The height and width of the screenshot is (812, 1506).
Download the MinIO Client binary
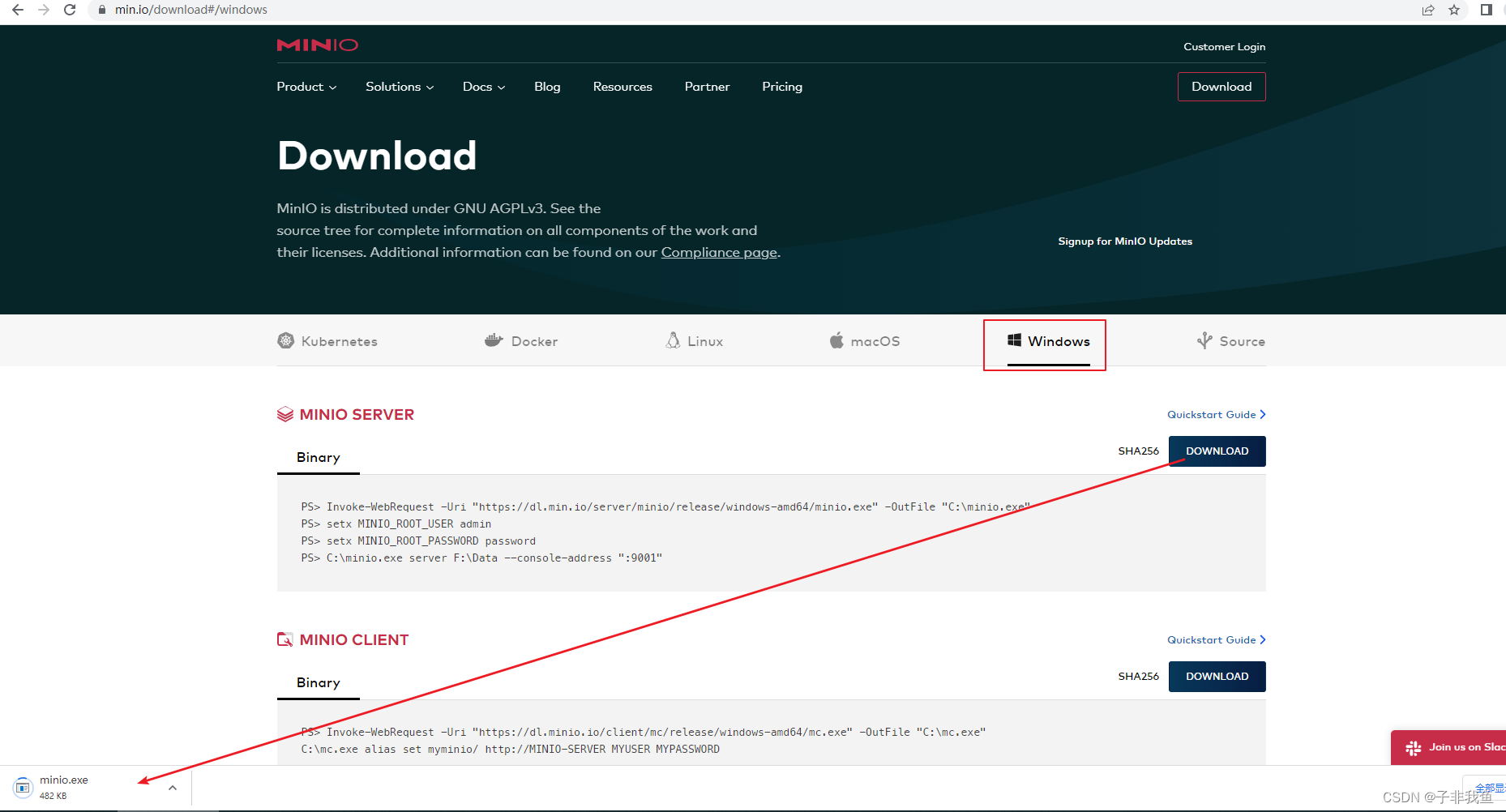point(1217,677)
